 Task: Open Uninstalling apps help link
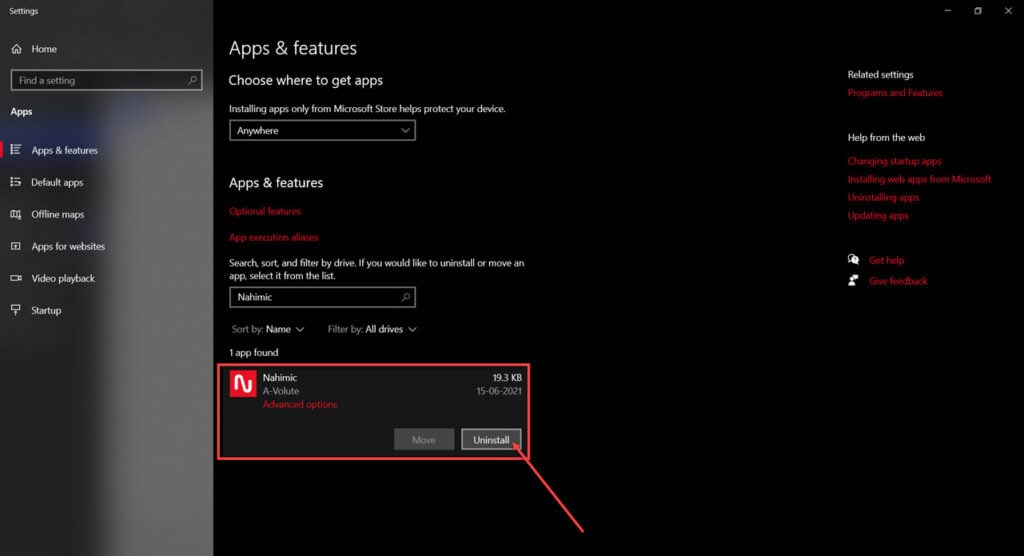coord(883,197)
